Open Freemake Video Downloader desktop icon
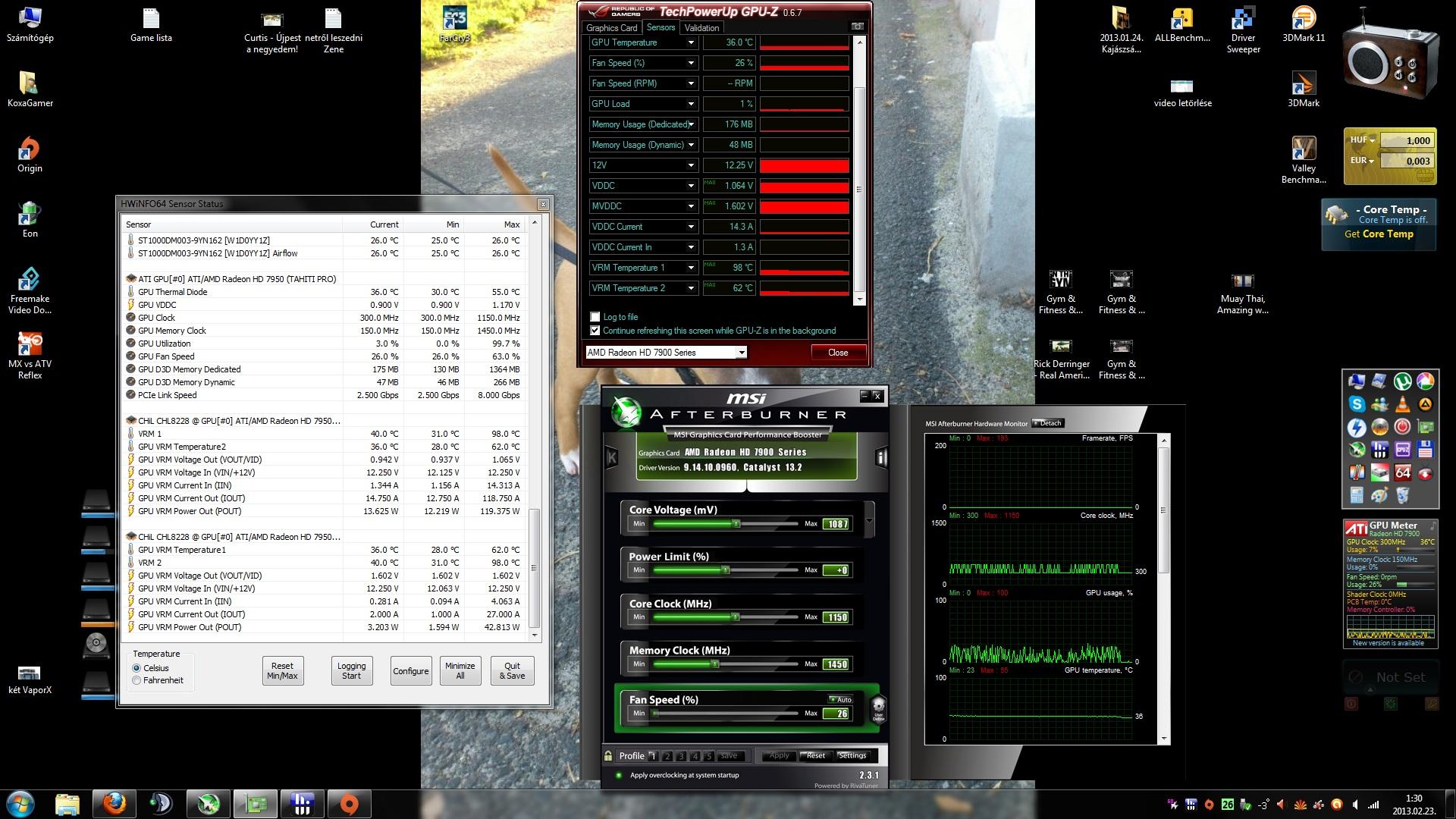1456x819 pixels. coord(30,291)
